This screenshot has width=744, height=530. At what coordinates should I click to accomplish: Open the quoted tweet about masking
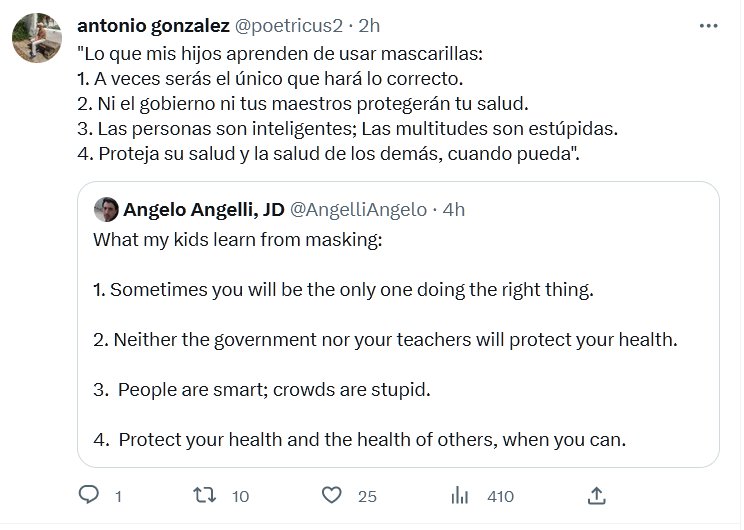[397, 340]
